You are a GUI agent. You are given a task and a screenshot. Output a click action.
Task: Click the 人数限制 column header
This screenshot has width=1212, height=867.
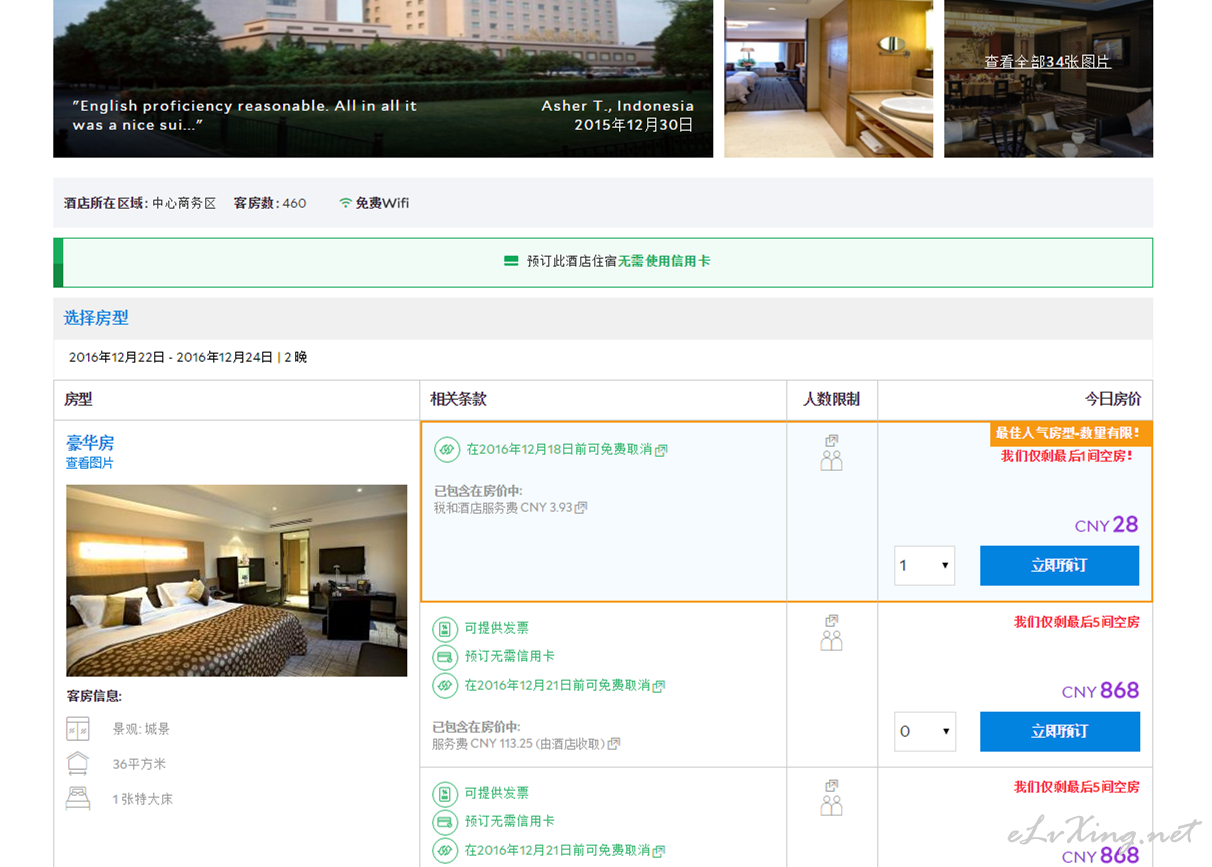[831, 399]
